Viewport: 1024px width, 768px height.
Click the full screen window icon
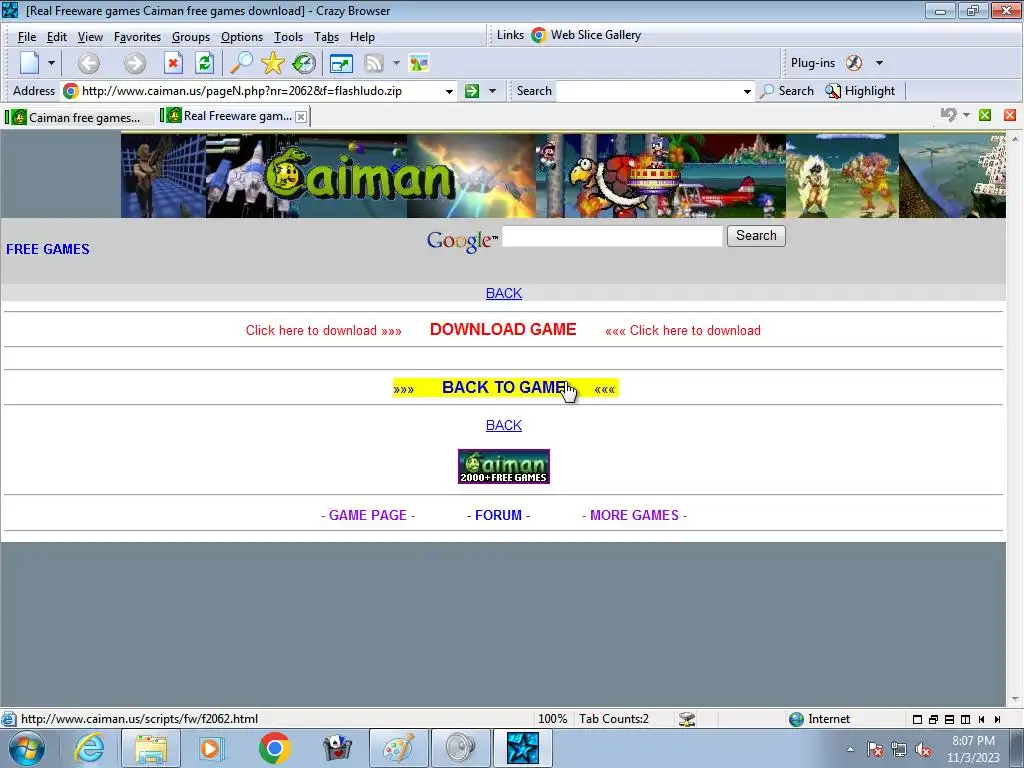pos(341,63)
